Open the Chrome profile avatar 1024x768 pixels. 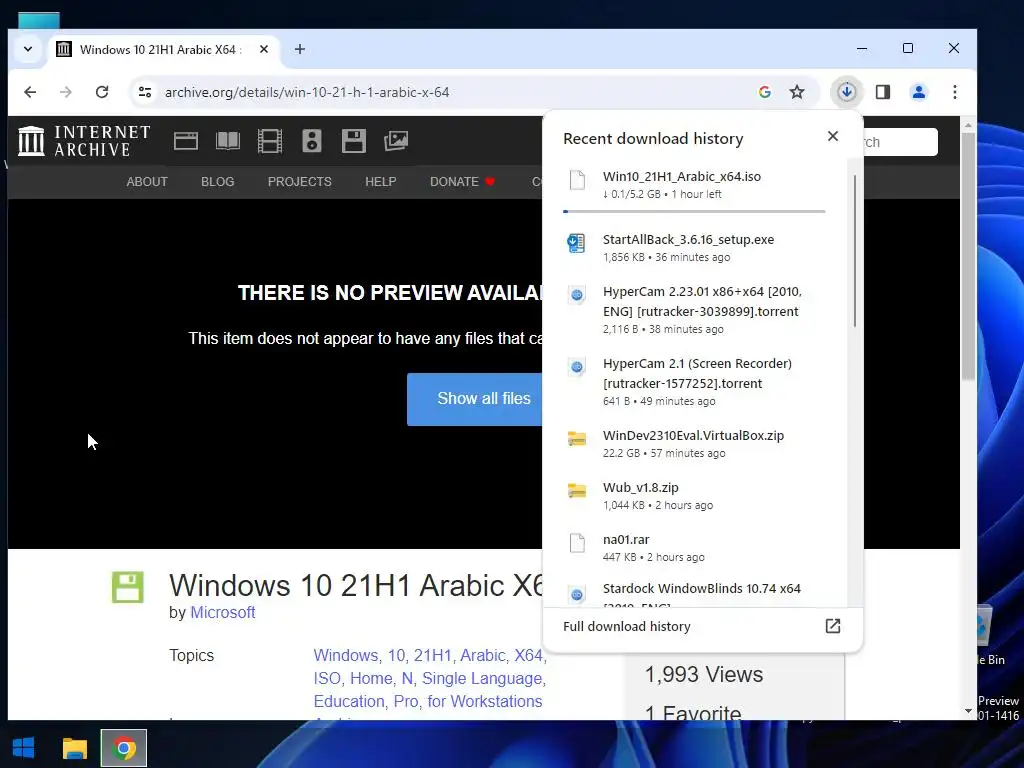(918, 92)
